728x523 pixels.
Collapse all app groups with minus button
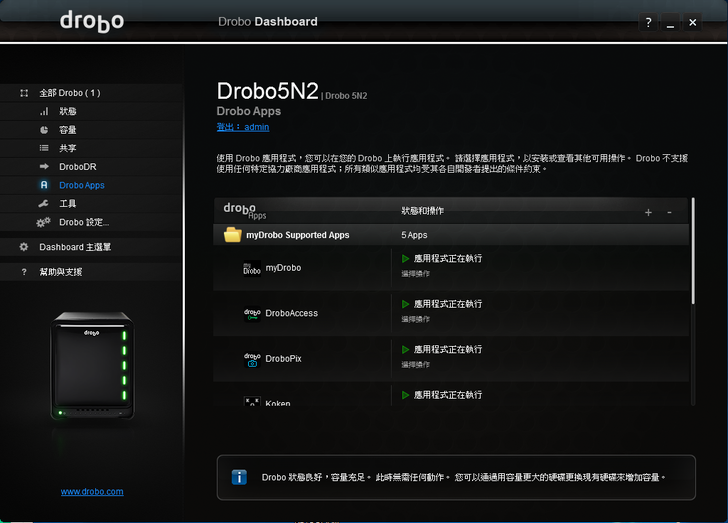[x=669, y=212]
